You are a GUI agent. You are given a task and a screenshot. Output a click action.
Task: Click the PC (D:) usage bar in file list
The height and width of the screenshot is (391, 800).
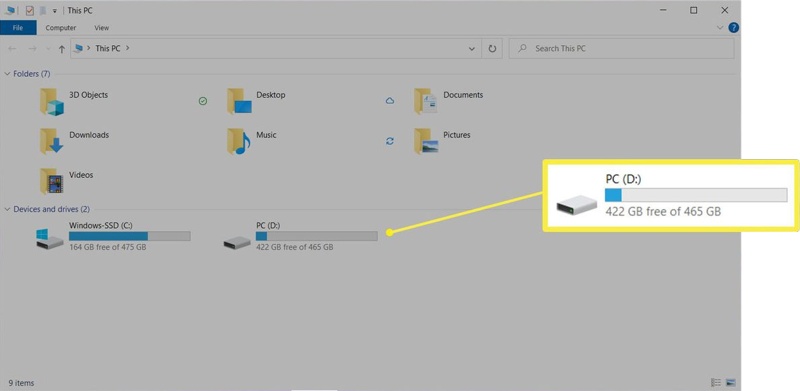(317, 236)
